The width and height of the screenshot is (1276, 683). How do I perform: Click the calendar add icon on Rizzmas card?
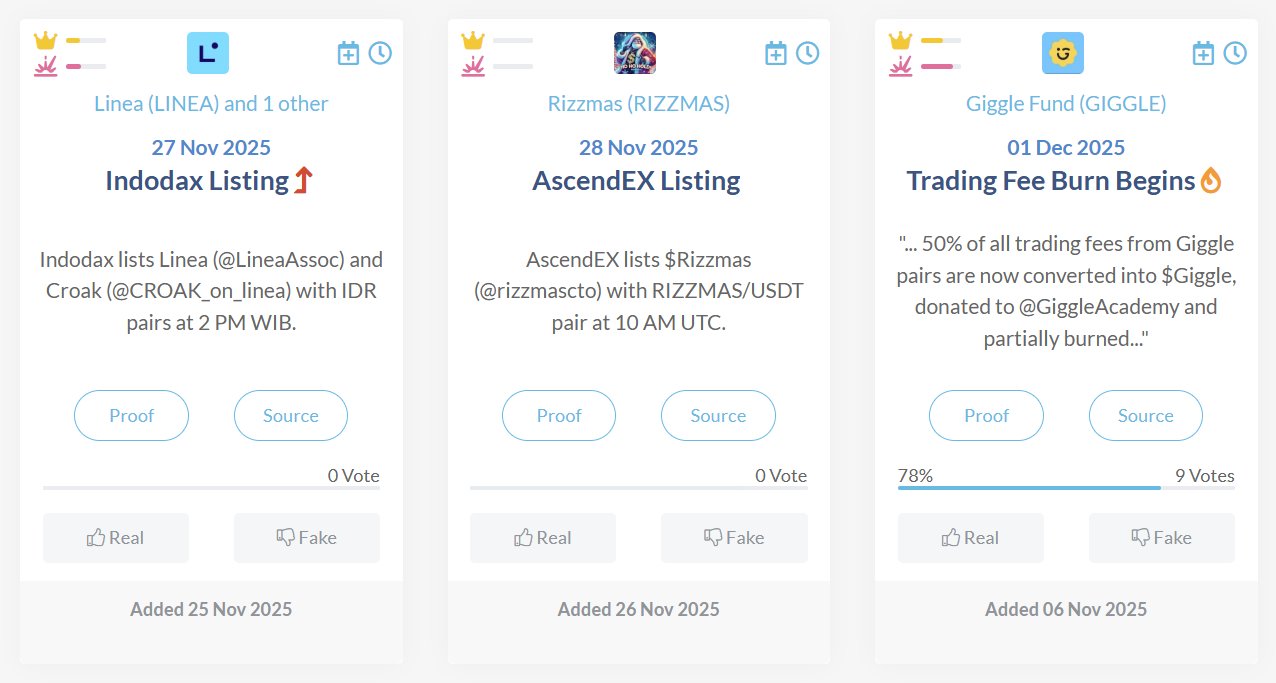pyautogui.click(x=776, y=53)
